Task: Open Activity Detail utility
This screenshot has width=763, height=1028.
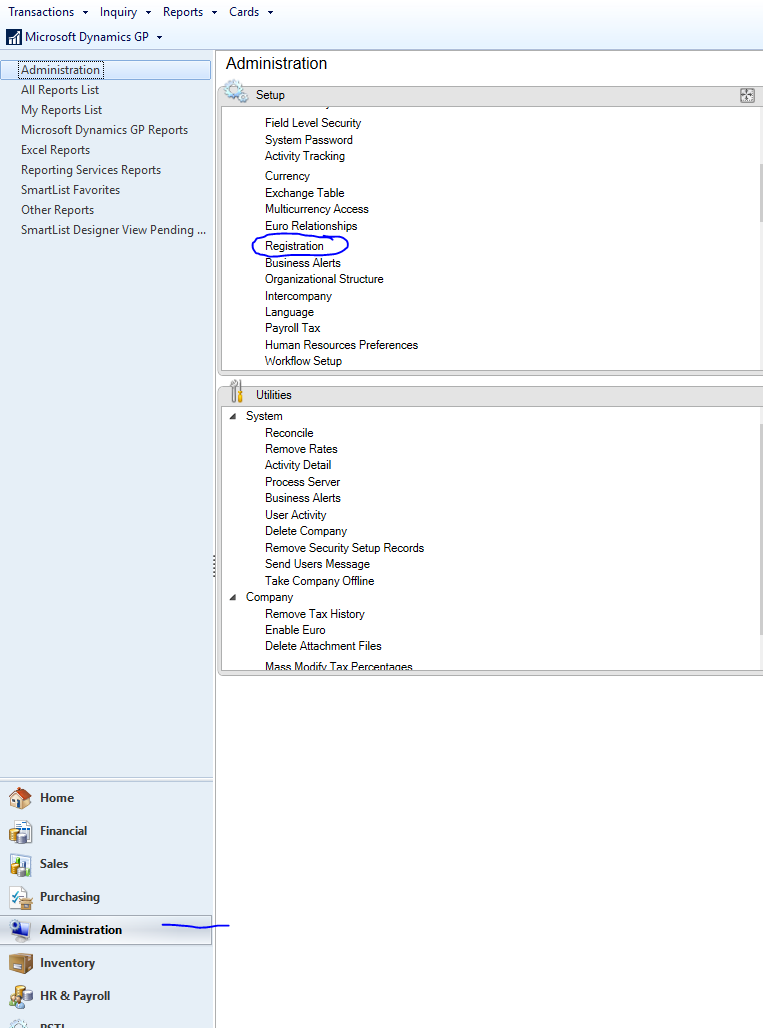Action: tap(298, 465)
